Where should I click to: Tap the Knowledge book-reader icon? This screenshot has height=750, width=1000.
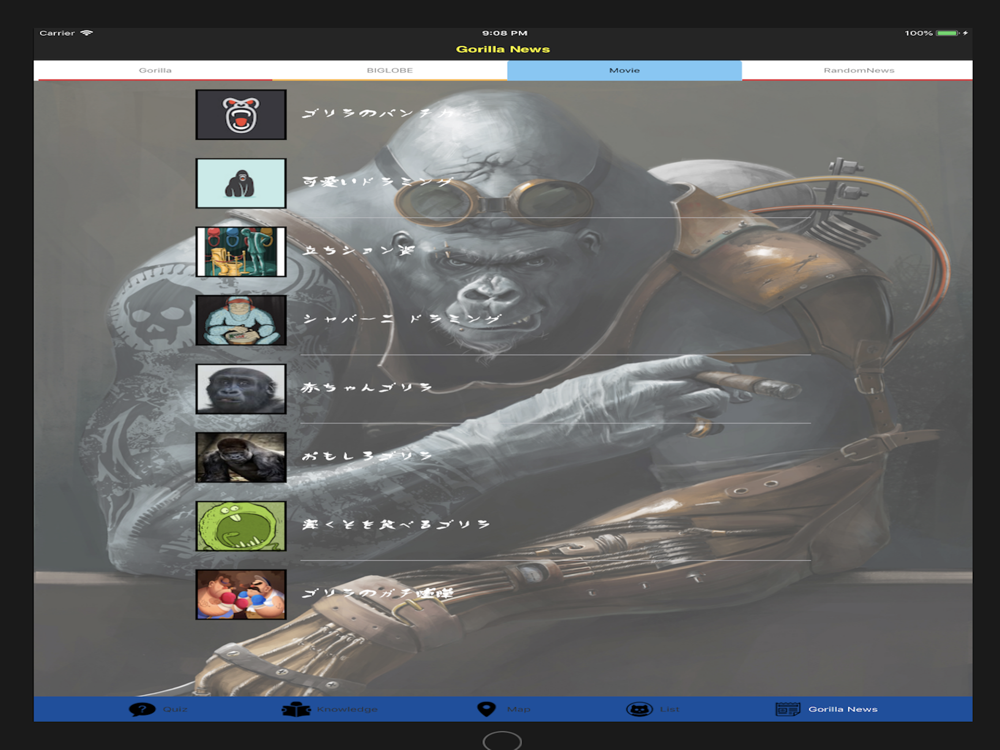tap(297, 709)
